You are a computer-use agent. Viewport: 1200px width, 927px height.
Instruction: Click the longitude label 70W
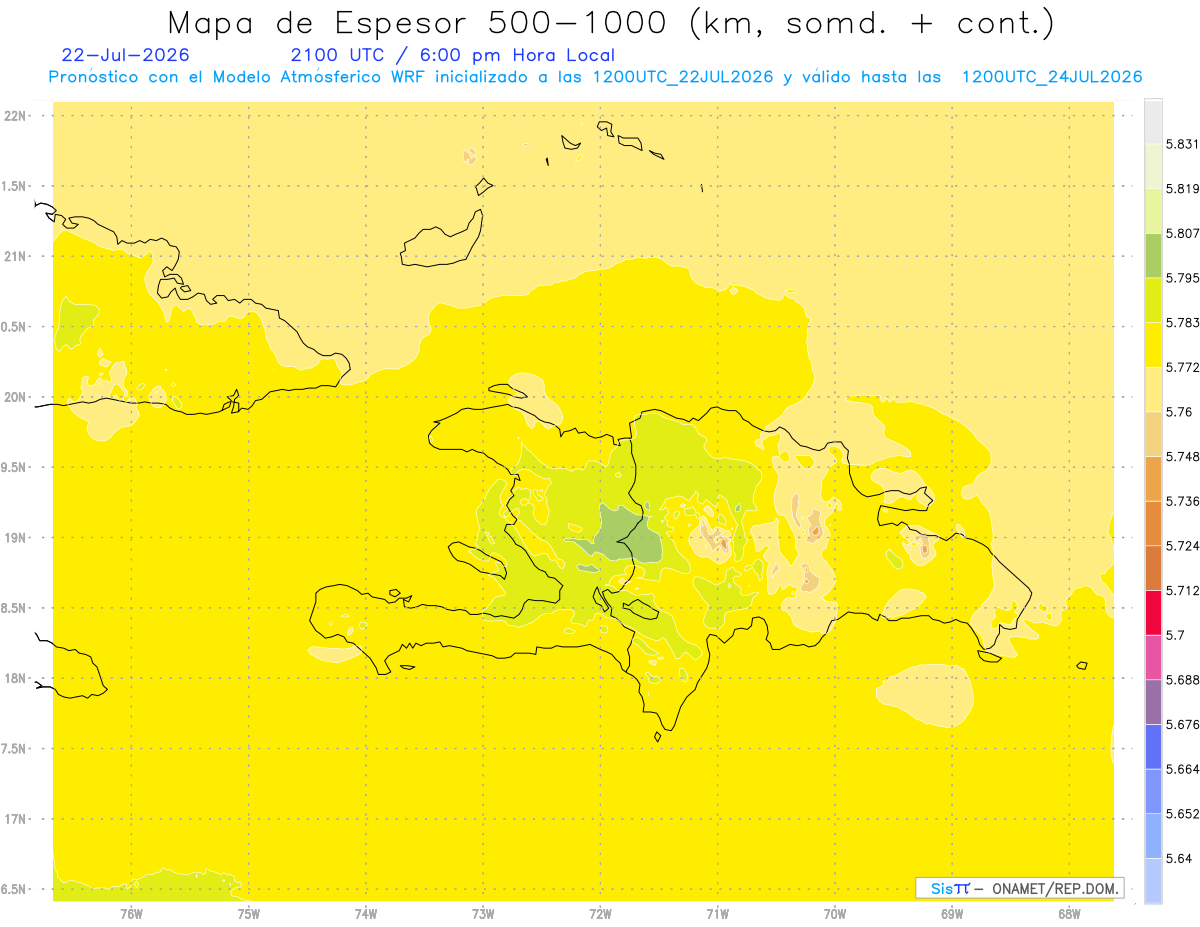[835, 914]
